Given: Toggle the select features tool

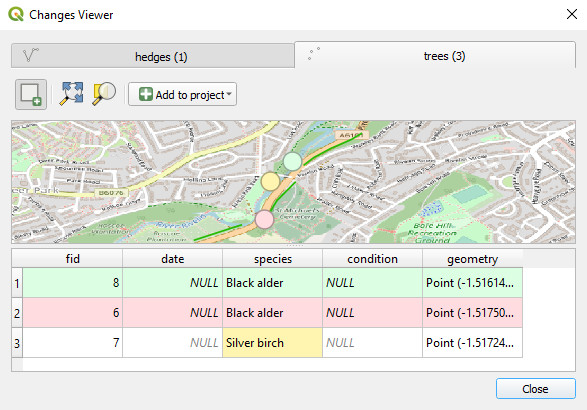Looking at the screenshot, I should pos(31,94).
